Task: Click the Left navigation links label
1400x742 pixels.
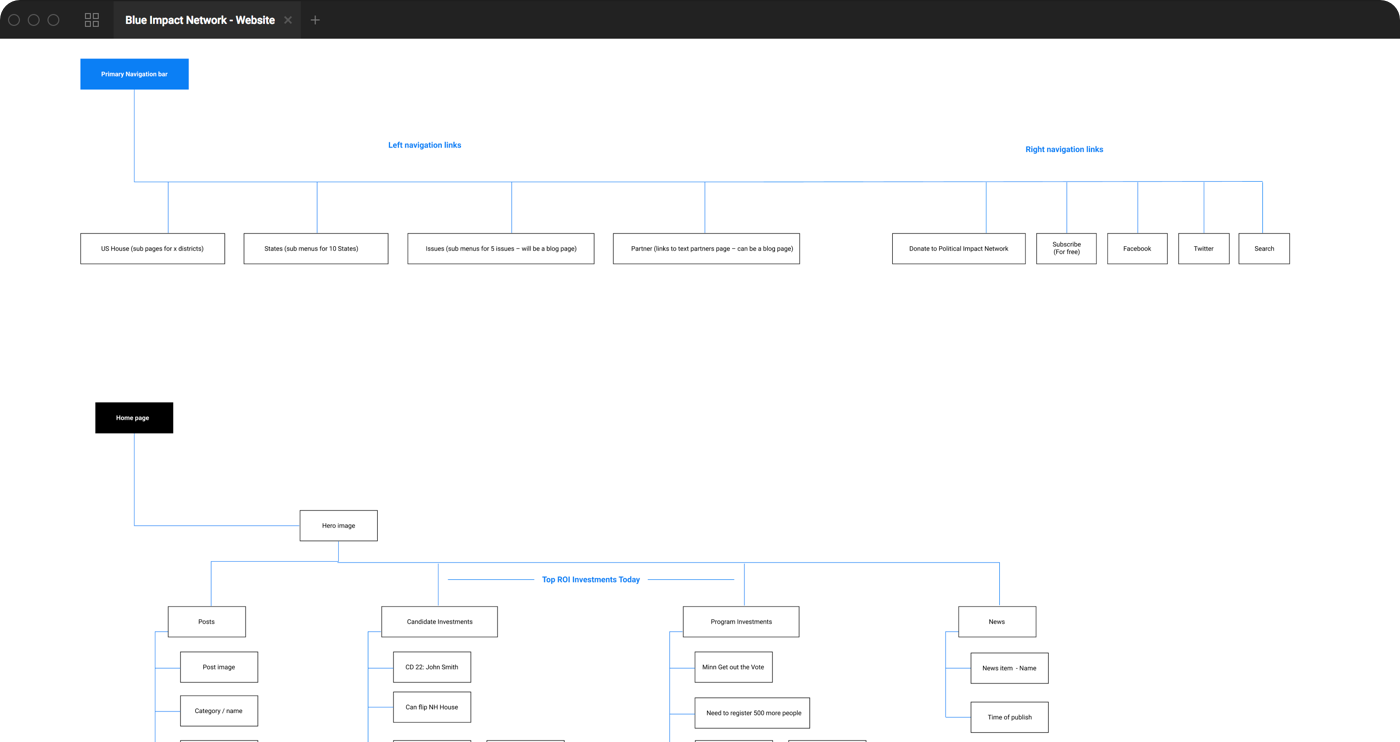Action: tap(425, 145)
